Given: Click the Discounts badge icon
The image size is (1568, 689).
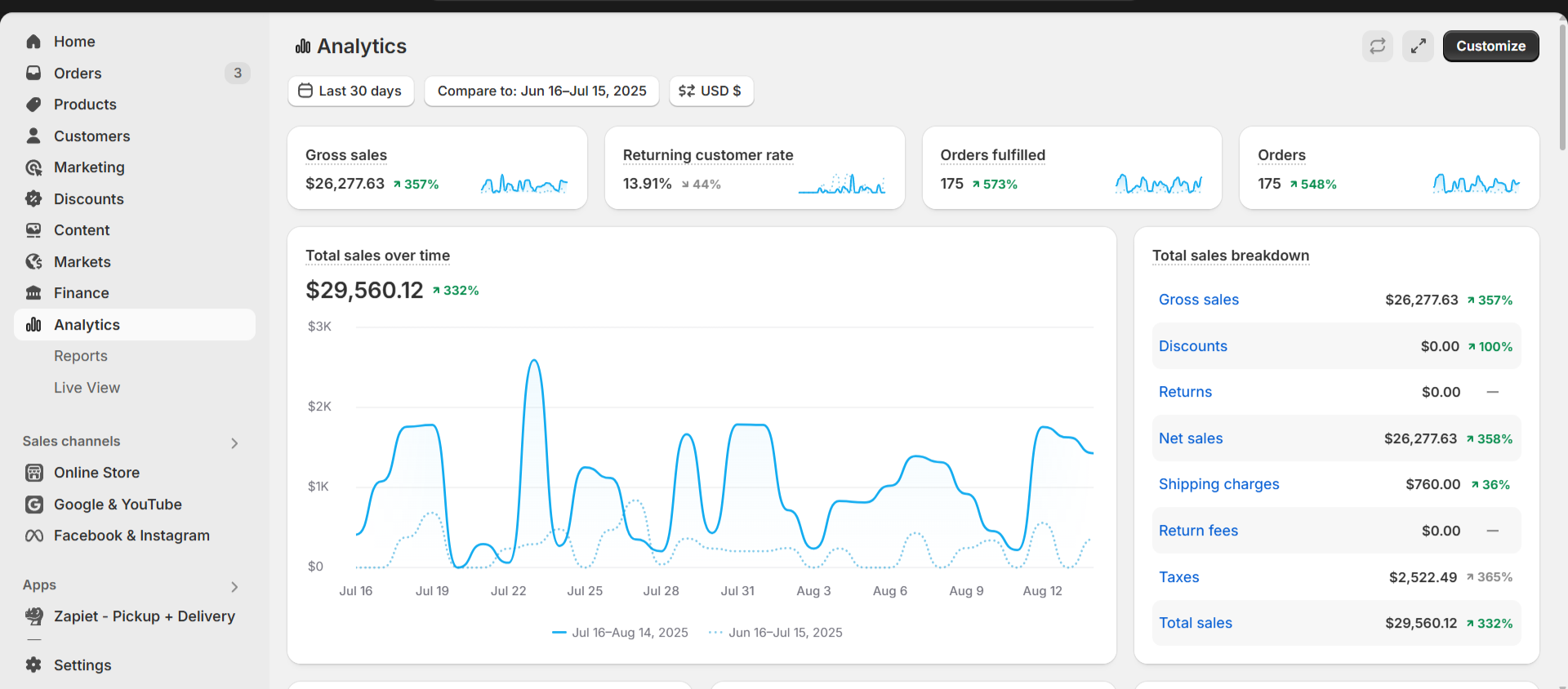Looking at the screenshot, I should 33,199.
